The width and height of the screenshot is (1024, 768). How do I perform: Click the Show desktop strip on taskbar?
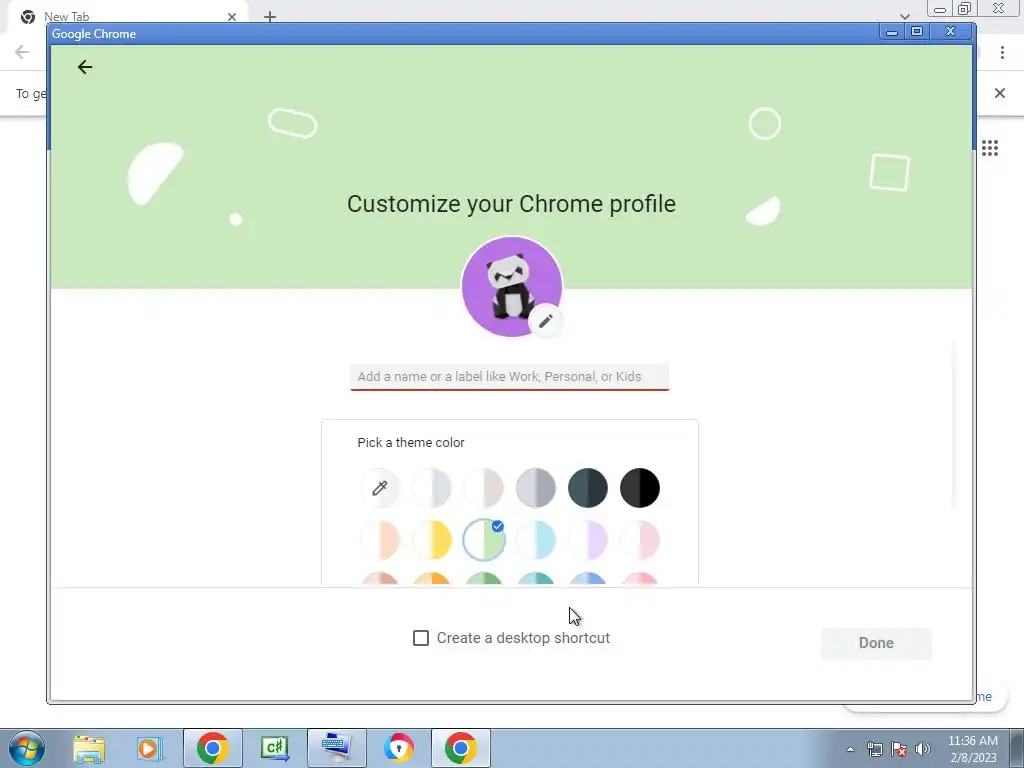(x=1016, y=748)
